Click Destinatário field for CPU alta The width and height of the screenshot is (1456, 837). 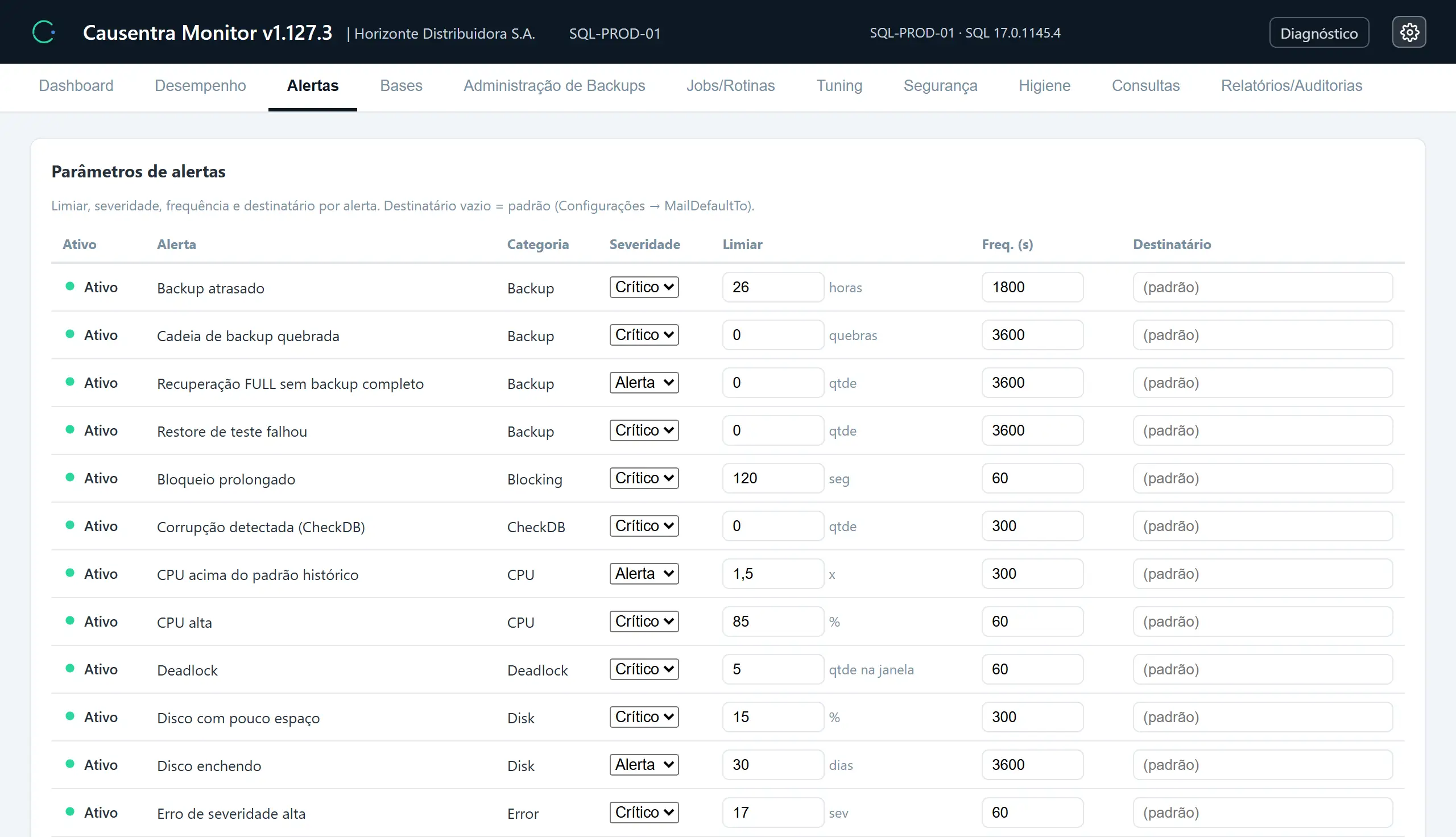pos(1262,621)
